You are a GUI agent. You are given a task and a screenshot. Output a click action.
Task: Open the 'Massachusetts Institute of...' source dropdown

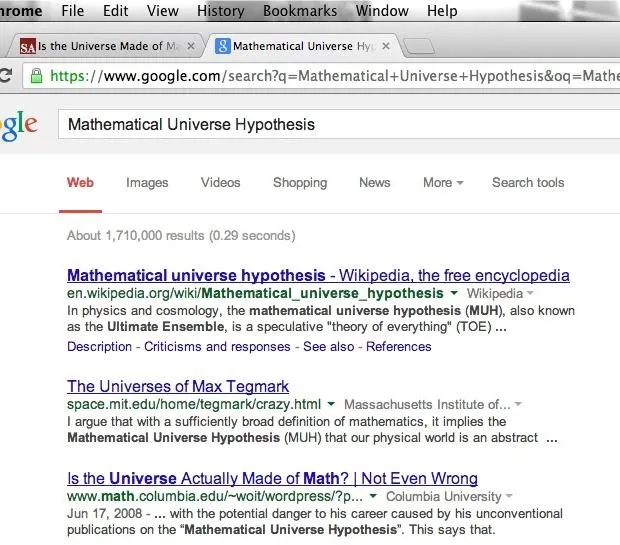click(x=433, y=404)
